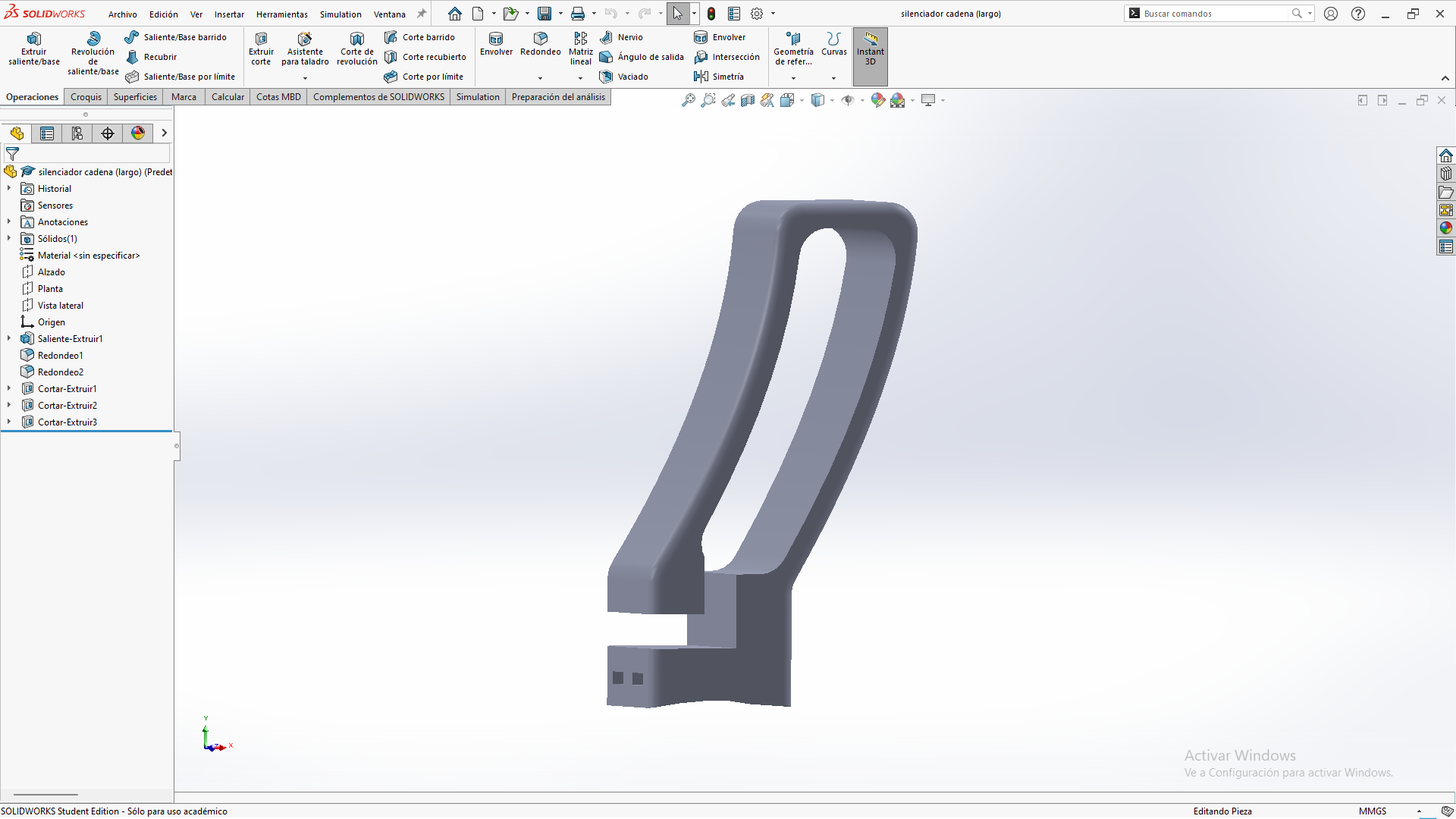Choose Revolución de saliente/base tool
Screen dimensions: 1456x819
[x=93, y=54]
